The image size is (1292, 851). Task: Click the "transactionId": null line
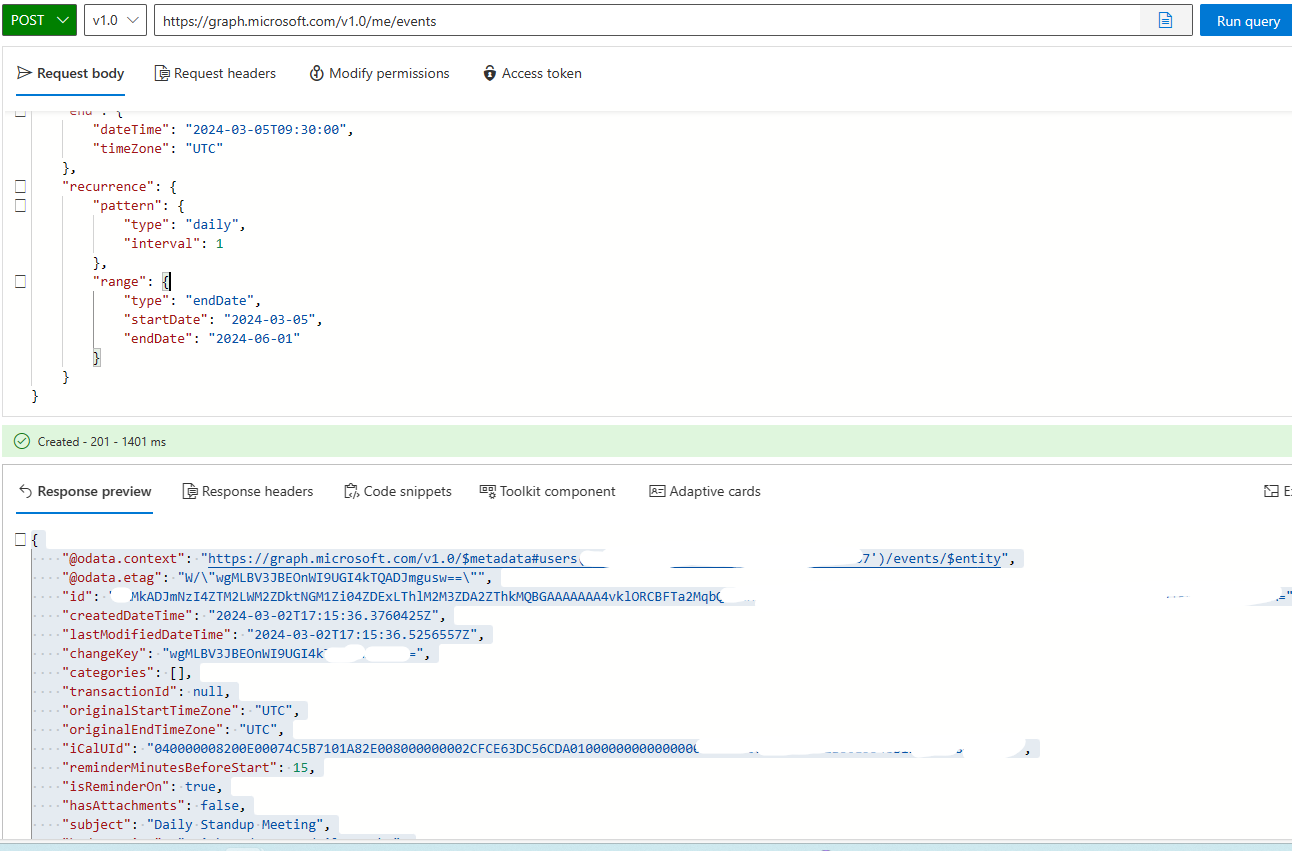pos(147,692)
